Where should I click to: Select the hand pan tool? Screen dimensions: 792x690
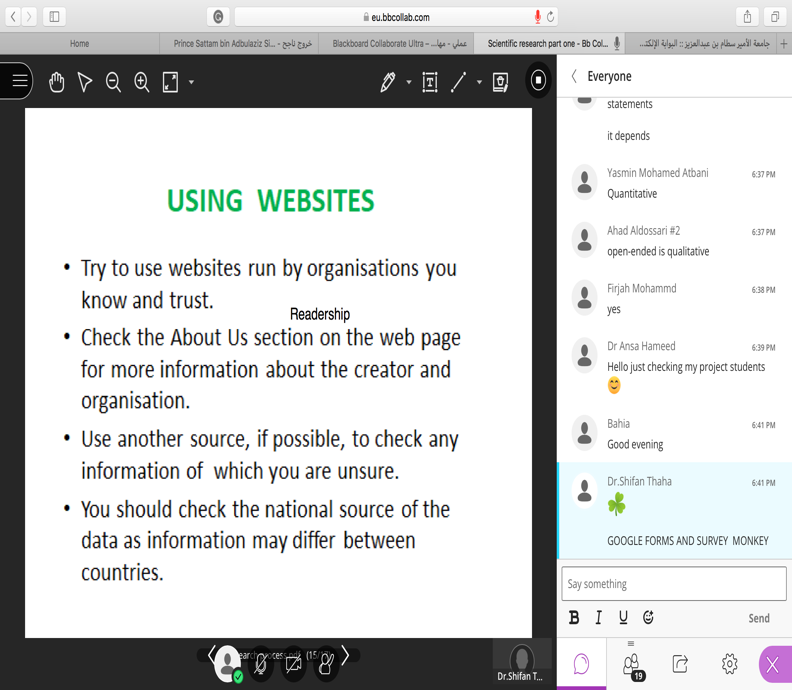(x=57, y=82)
